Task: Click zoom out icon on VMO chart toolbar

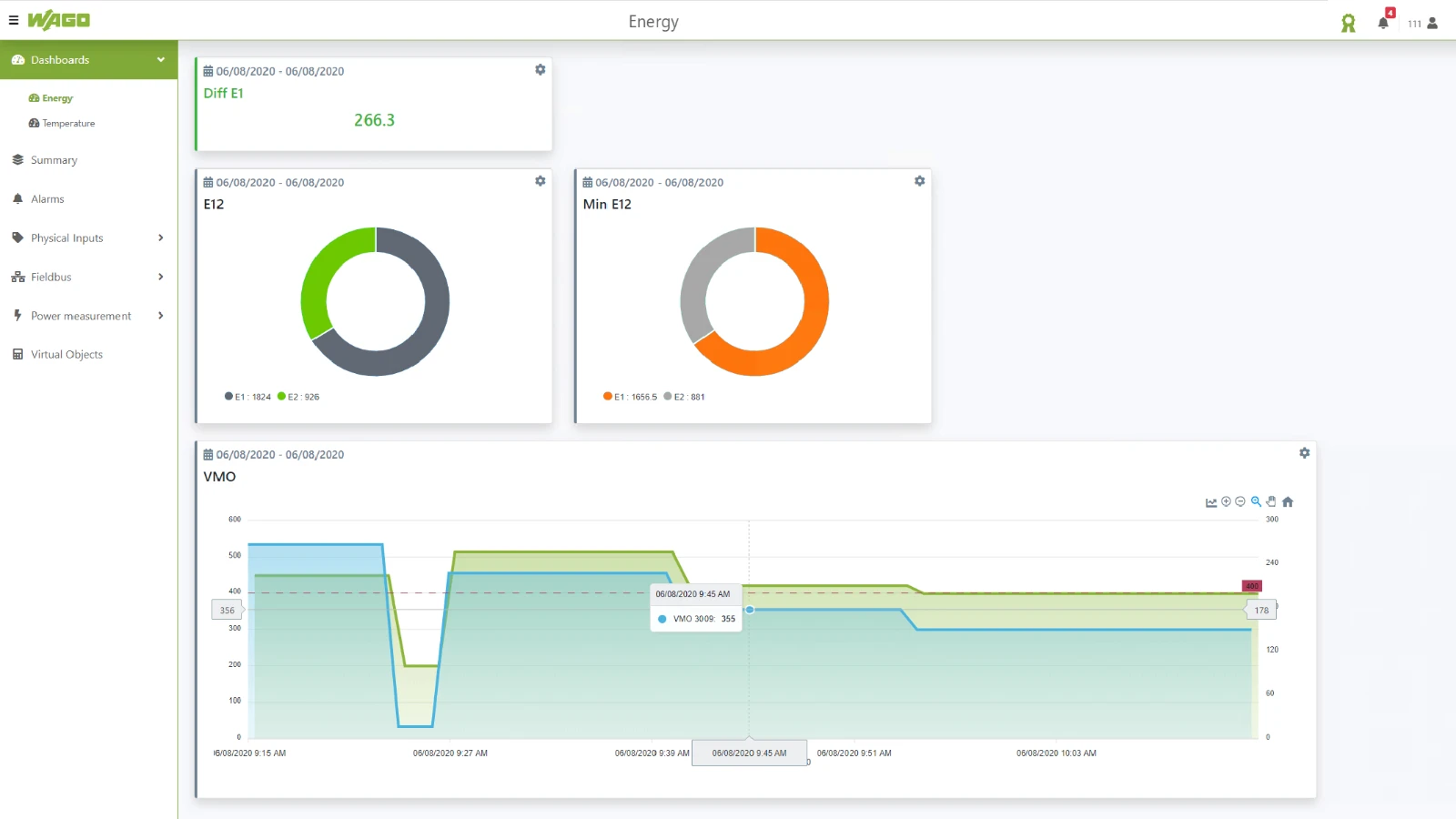Action: [1239, 501]
